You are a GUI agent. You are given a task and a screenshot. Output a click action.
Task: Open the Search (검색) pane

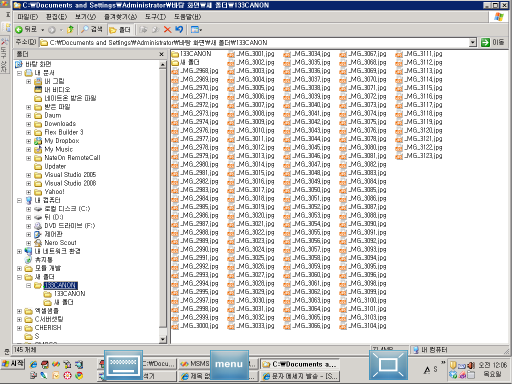pyautogui.click(x=92, y=30)
